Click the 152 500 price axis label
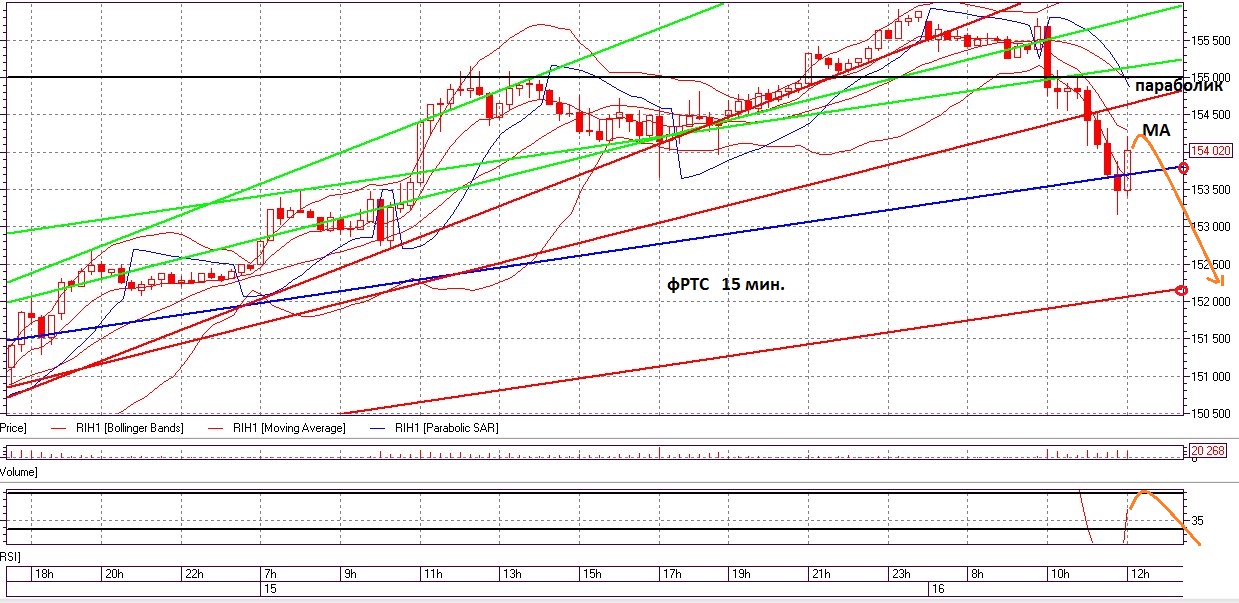Image resolution: width=1239 pixels, height=603 pixels. click(x=1209, y=265)
